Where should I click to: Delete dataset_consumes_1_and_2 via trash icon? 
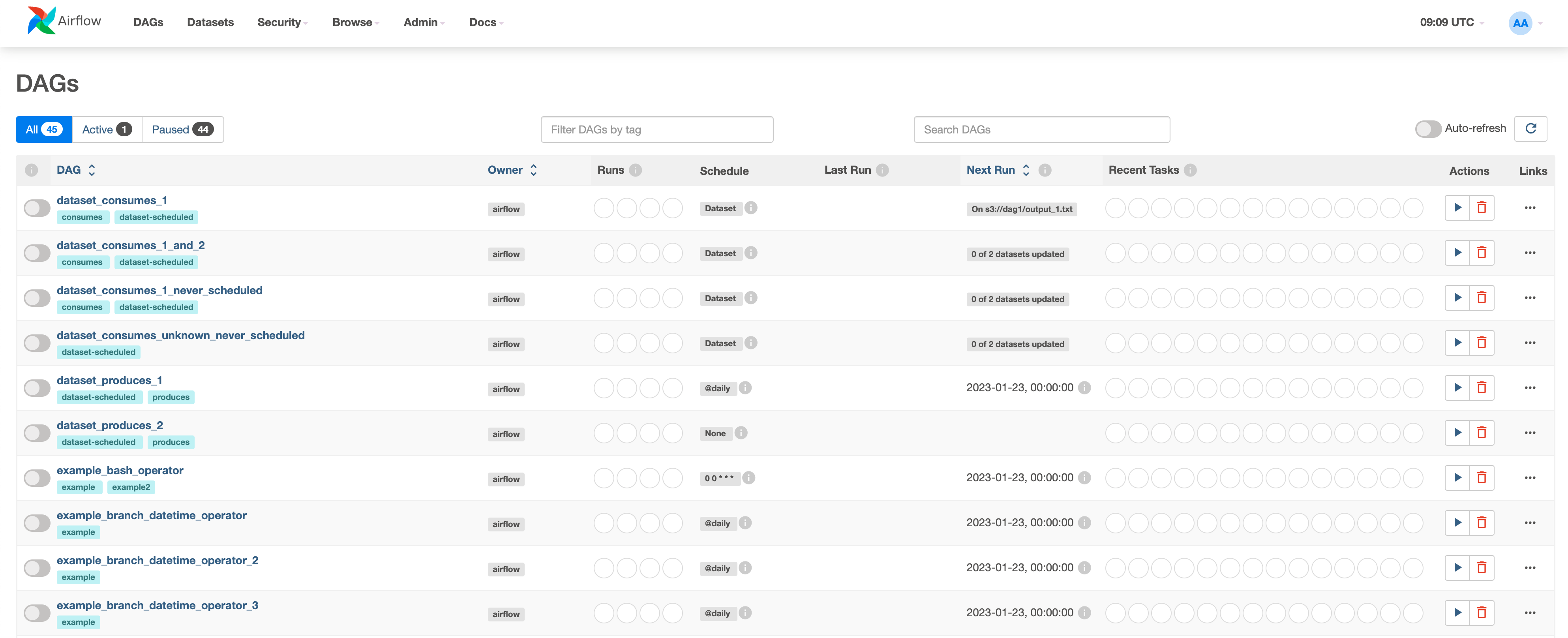pyautogui.click(x=1482, y=253)
